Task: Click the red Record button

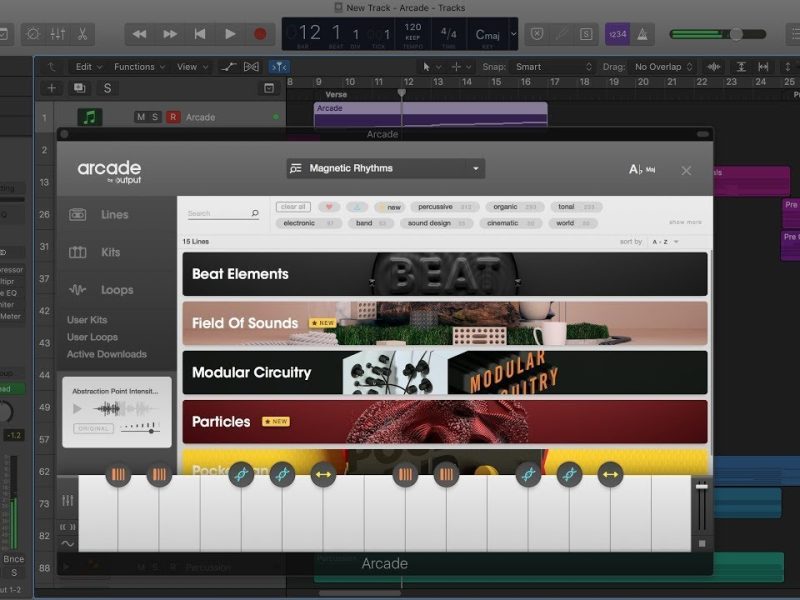Action: point(260,34)
